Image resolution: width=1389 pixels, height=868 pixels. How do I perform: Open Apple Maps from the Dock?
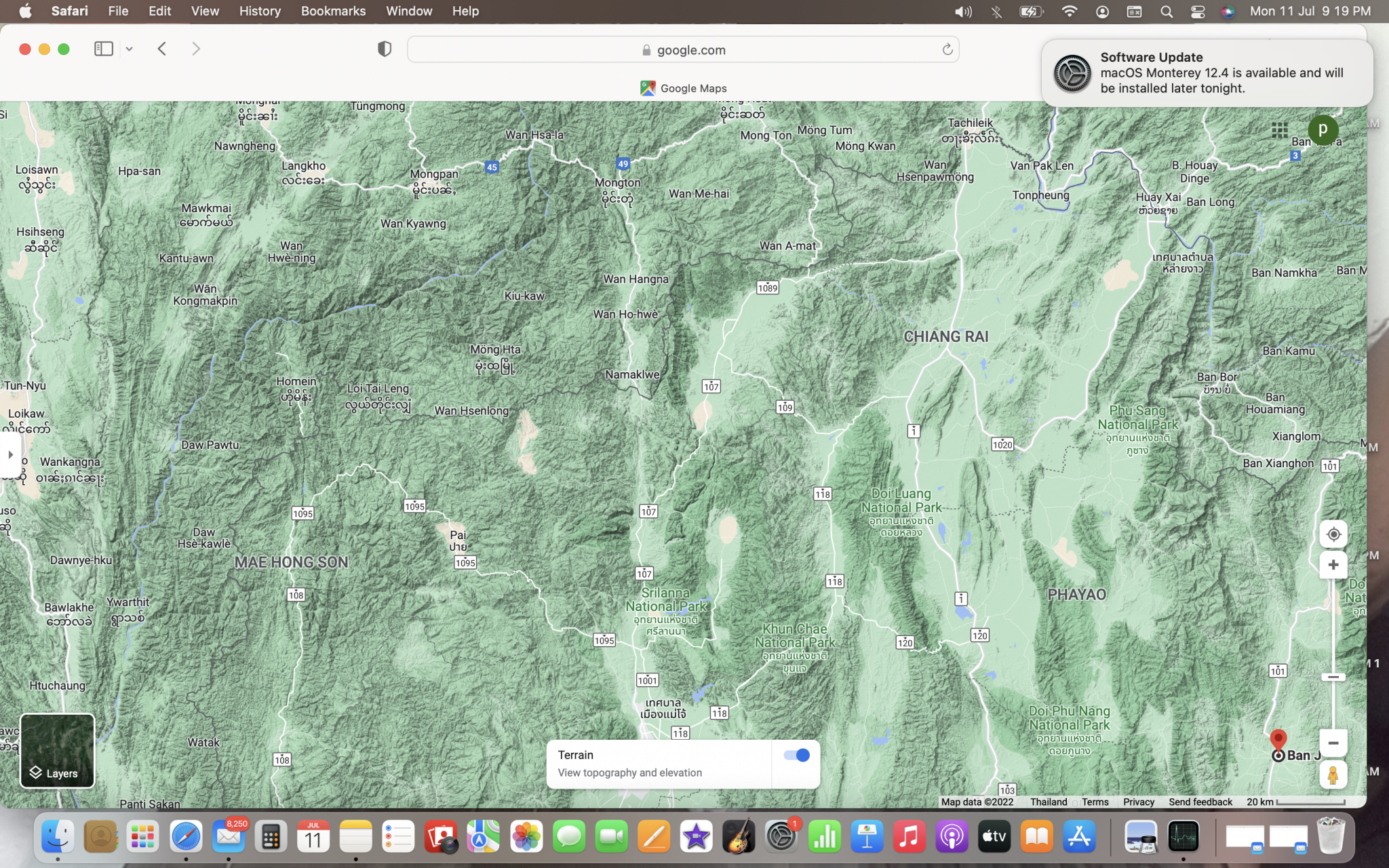483,836
